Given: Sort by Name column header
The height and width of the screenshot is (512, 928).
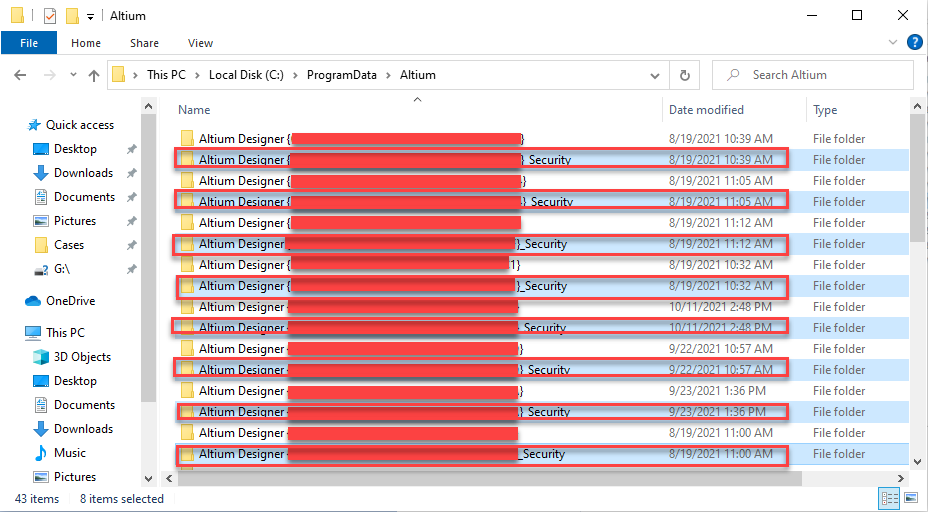Looking at the screenshot, I should pos(194,110).
